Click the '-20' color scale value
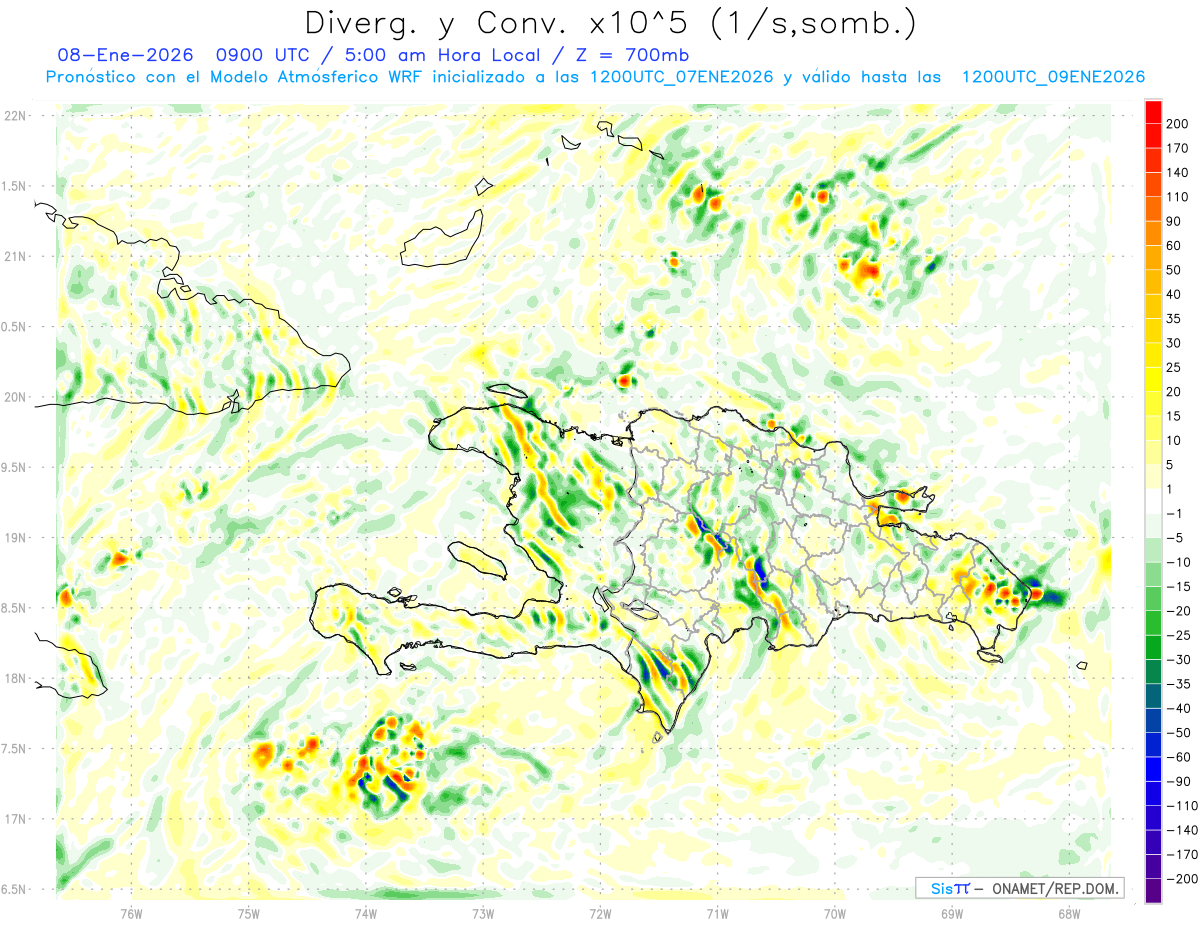Screen dimensions: 1200x927 (1180, 612)
